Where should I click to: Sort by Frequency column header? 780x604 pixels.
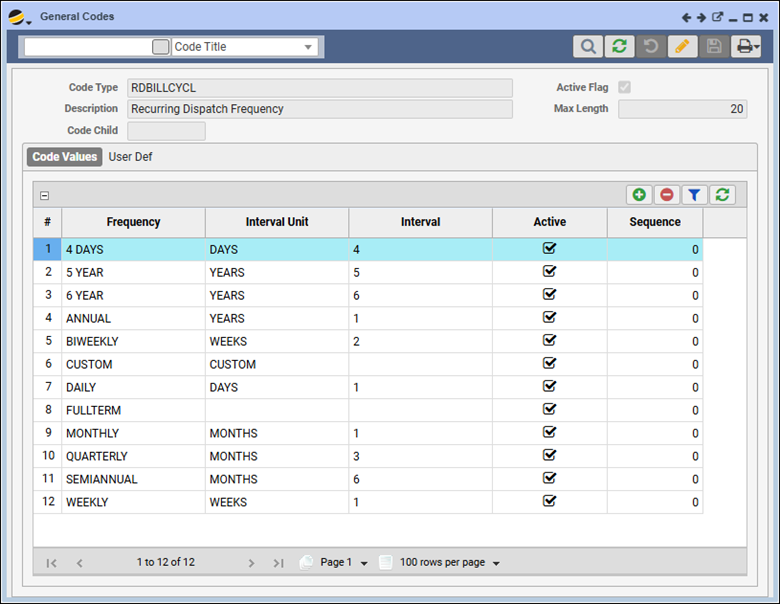133,222
